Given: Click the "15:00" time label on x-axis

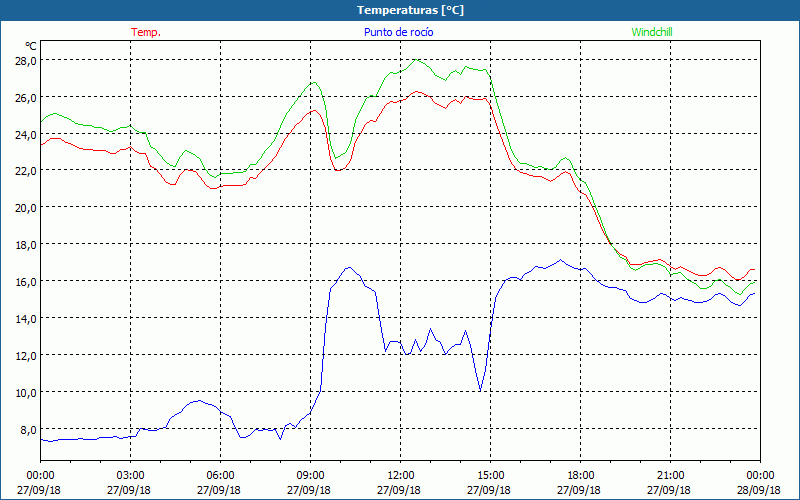Looking at the screenshot, I should coord(490,476).
